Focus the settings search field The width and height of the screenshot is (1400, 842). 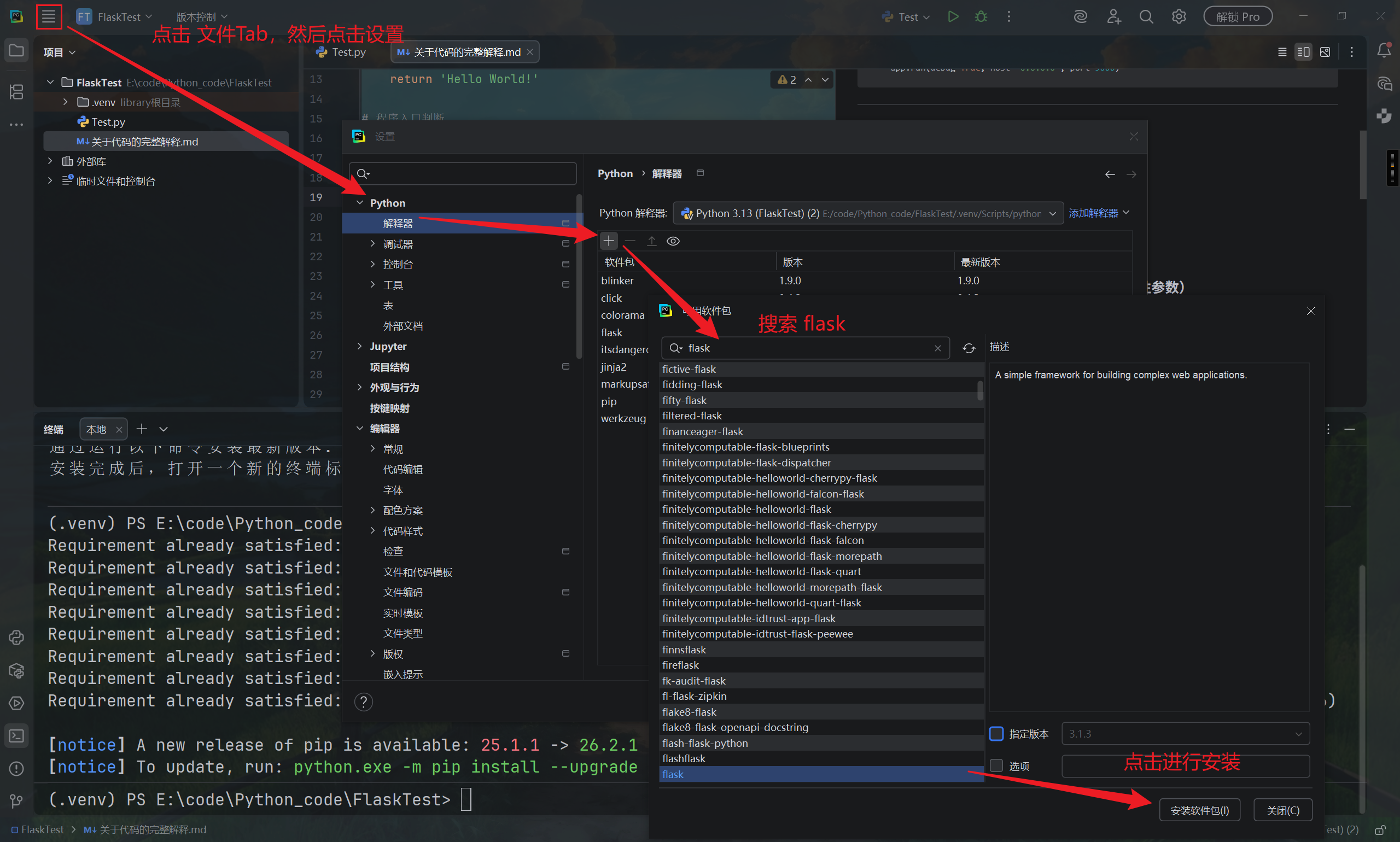463,174
